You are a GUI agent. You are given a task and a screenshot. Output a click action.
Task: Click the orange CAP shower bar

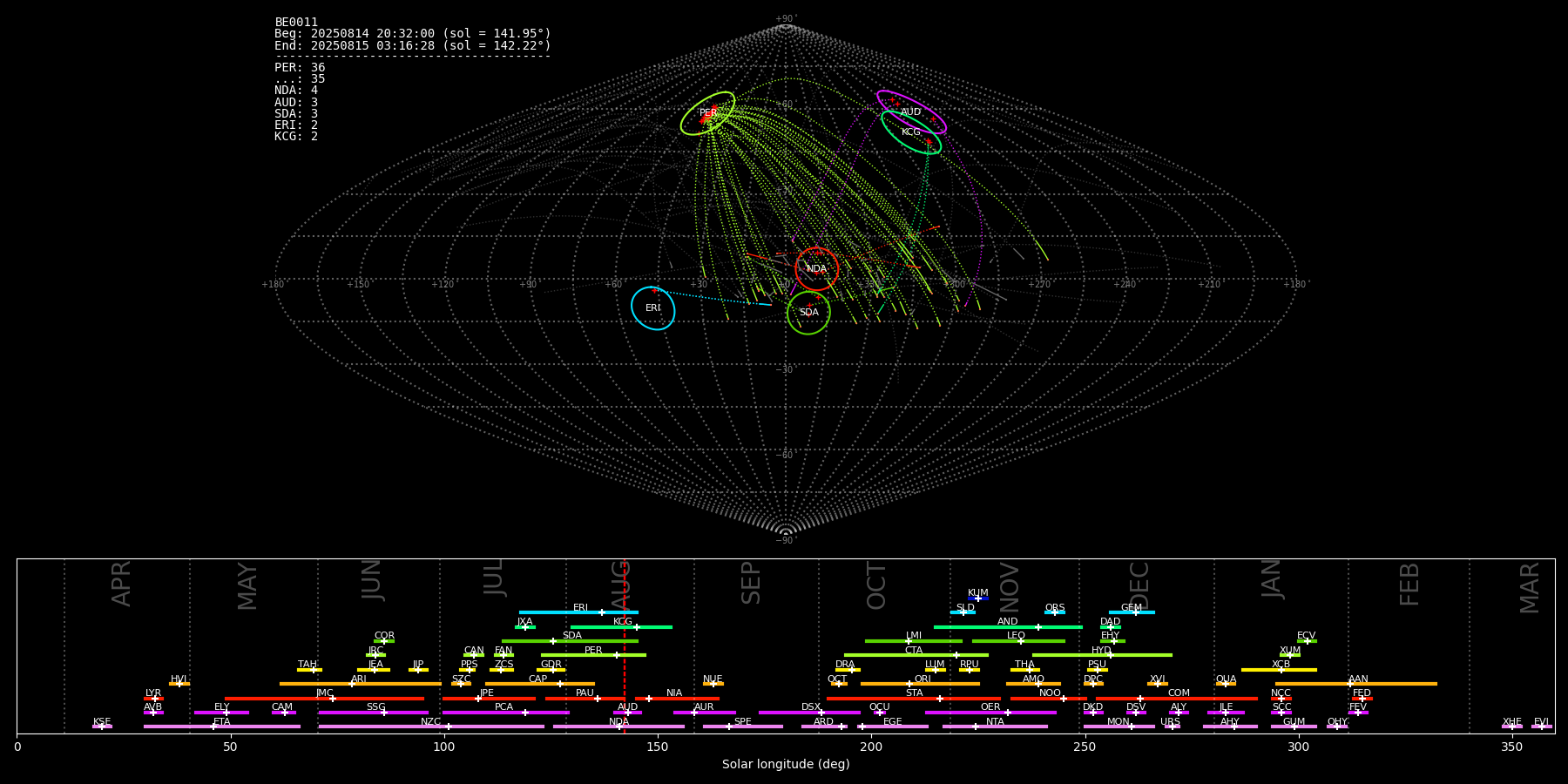click(540, 684)
